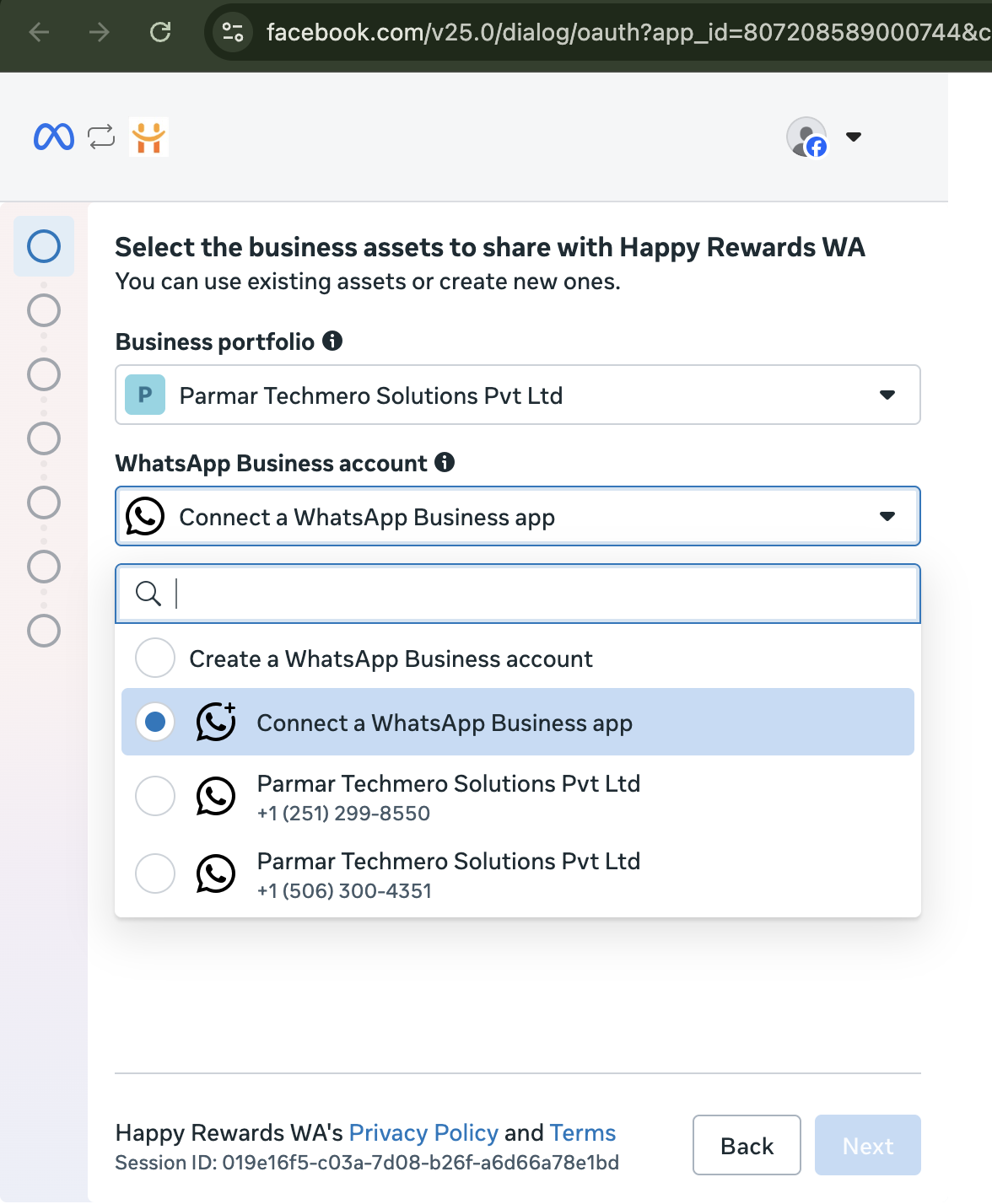Image resolution: width=992 pixels, height=1204 pixels.
Task: Click the arrows icon between Meta and Happy Rewards logos
Action: 101,137
